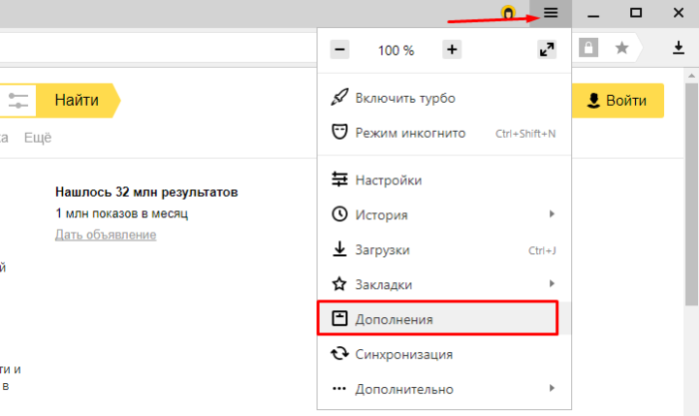Click the incognito mask icon
699x416 pixels.
(x=339, y=132)
